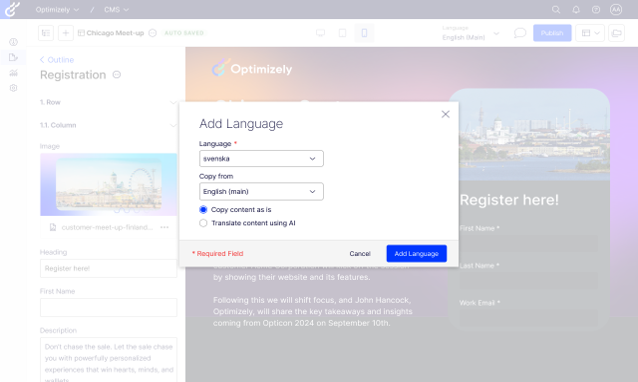
Task: Click the Required Field note
Action: [218, 253]
